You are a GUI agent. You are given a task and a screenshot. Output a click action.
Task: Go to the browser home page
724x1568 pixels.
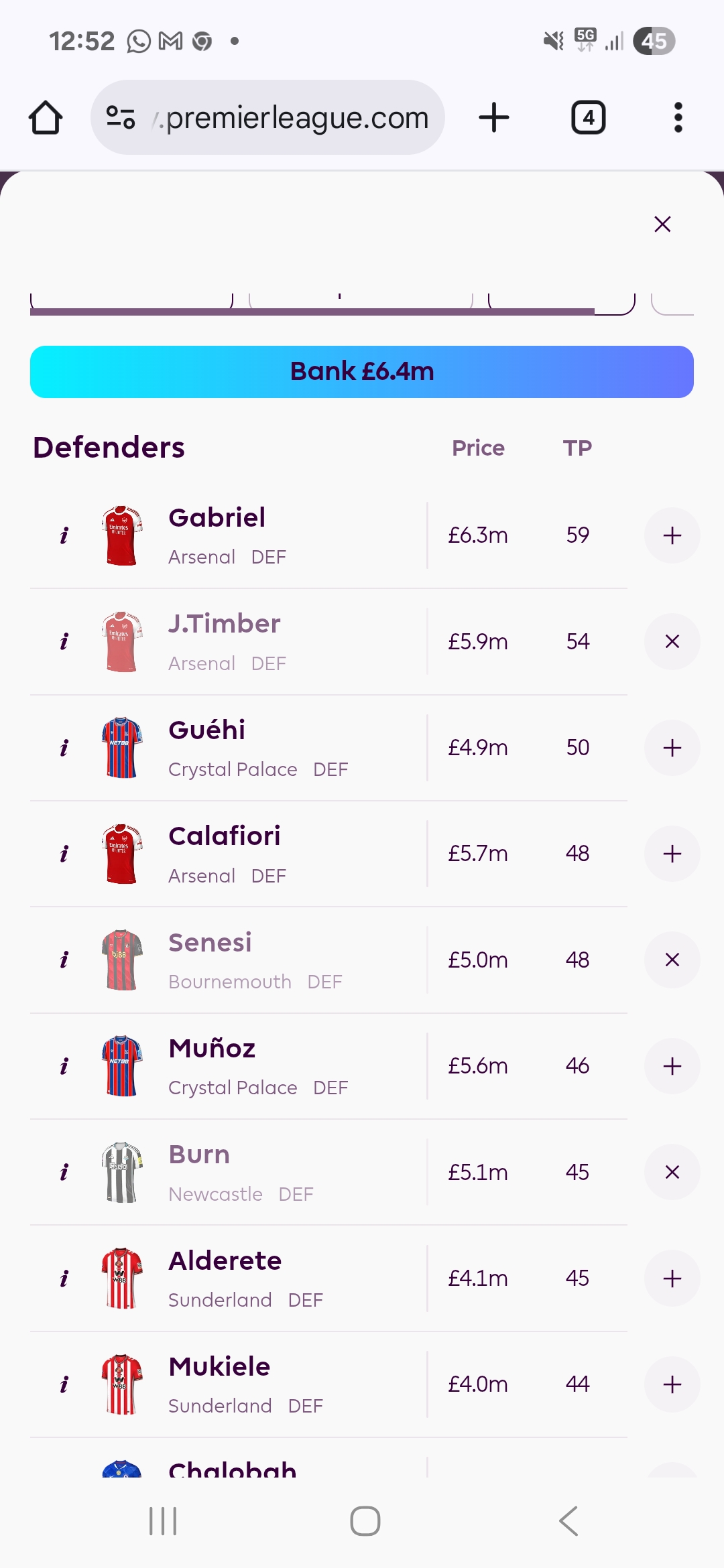46,117
